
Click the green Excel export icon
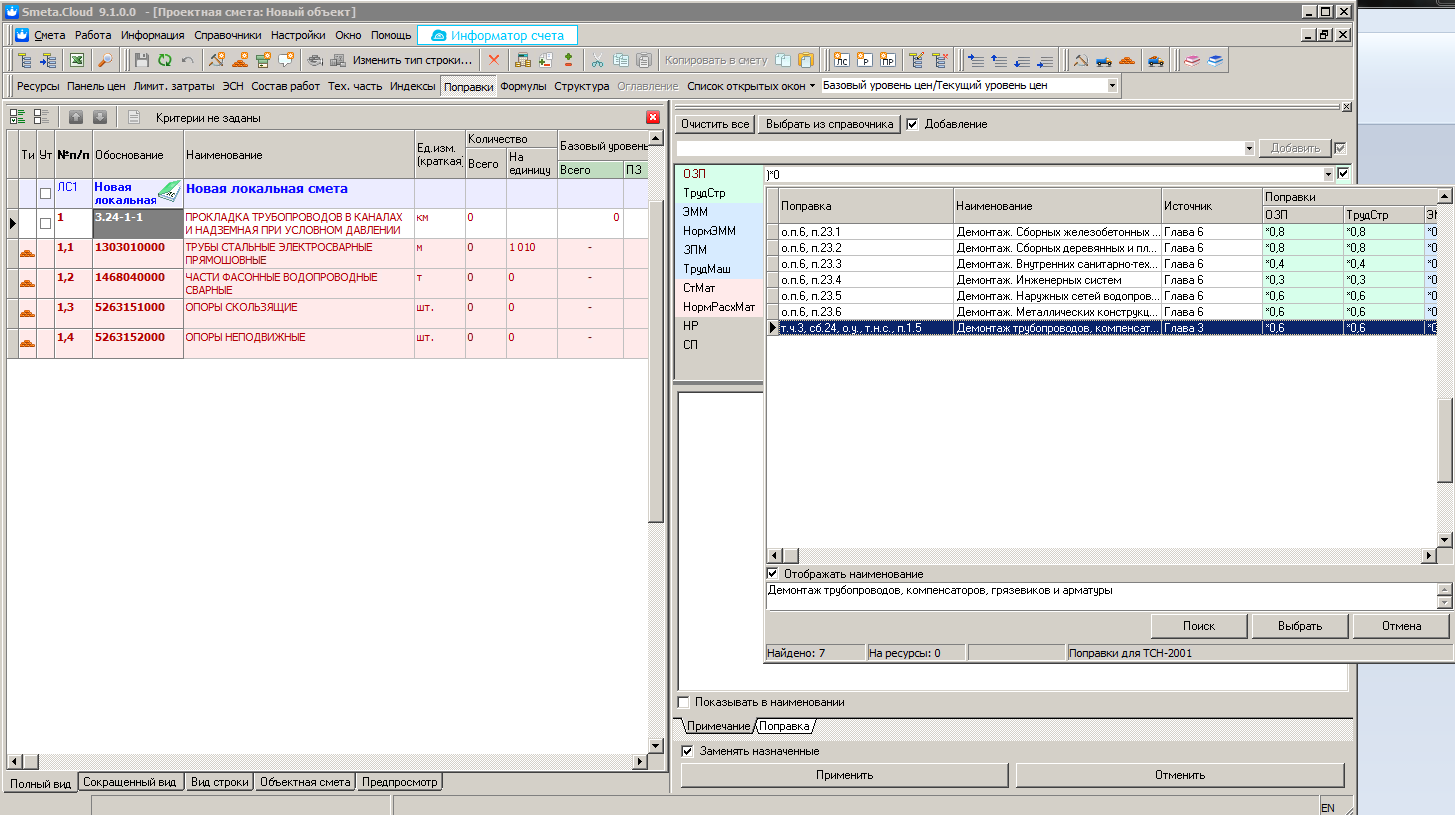[x=77, y=60]
